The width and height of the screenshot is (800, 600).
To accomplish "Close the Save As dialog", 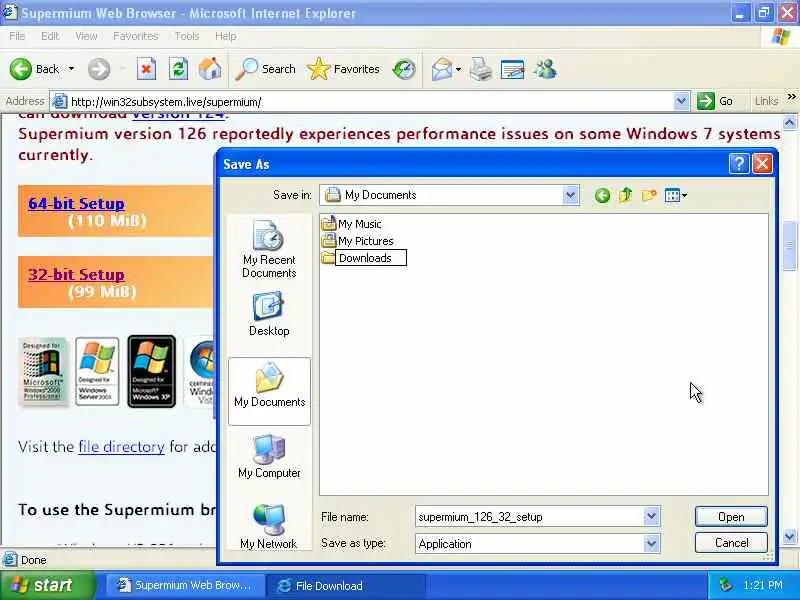I will coord(762,164).
